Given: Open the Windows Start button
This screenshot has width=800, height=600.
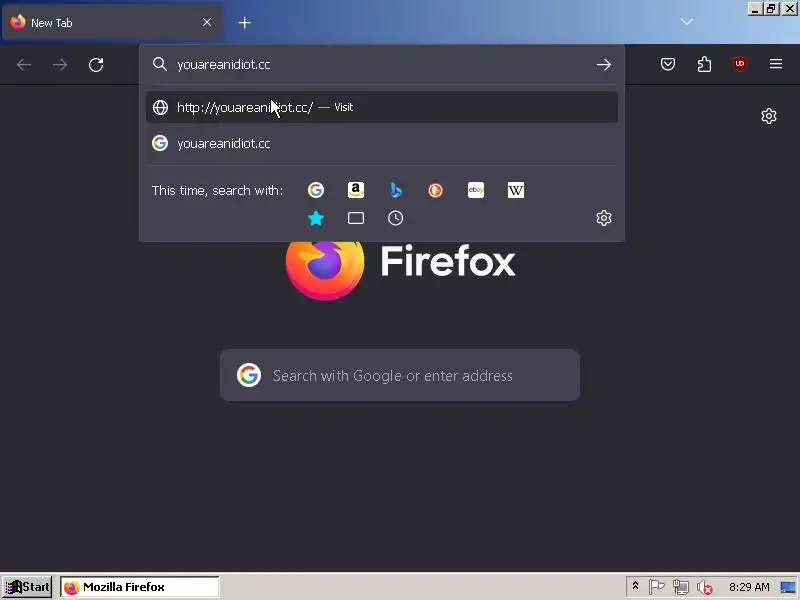Looking at the screenshot, I should coord(27,587).
